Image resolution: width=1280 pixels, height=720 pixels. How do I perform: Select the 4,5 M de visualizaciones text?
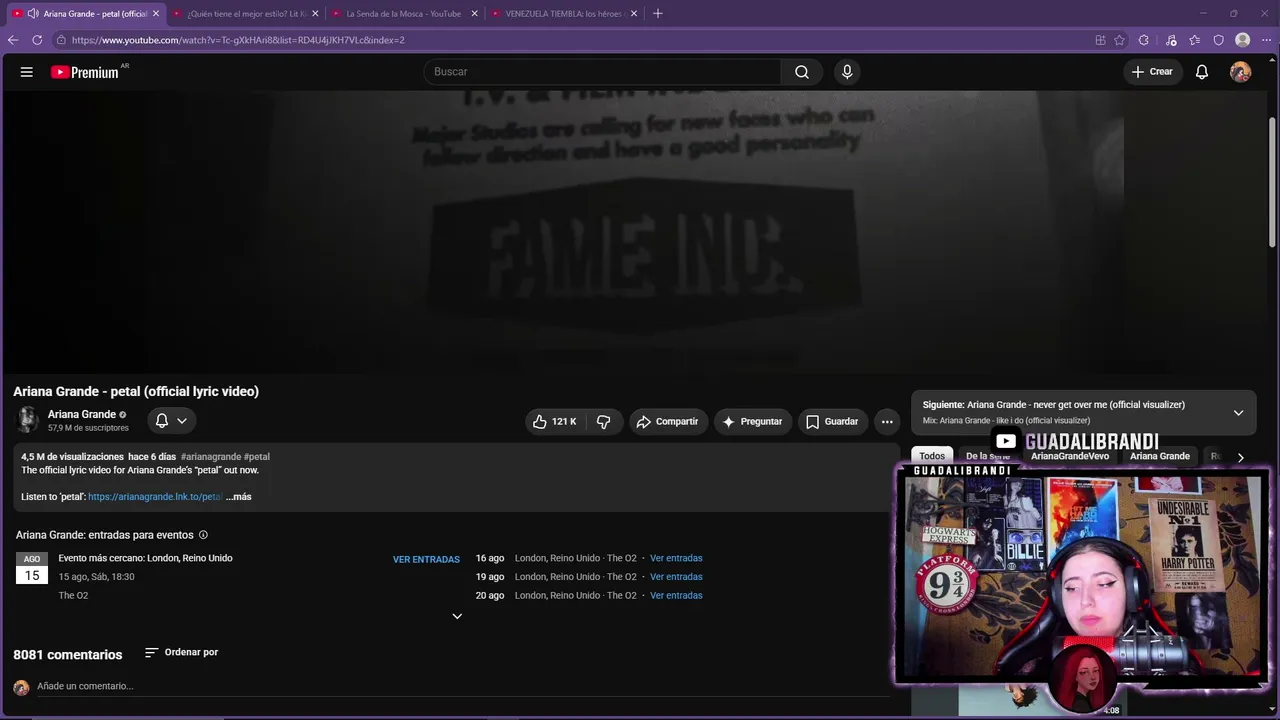[x=72, y=457]
